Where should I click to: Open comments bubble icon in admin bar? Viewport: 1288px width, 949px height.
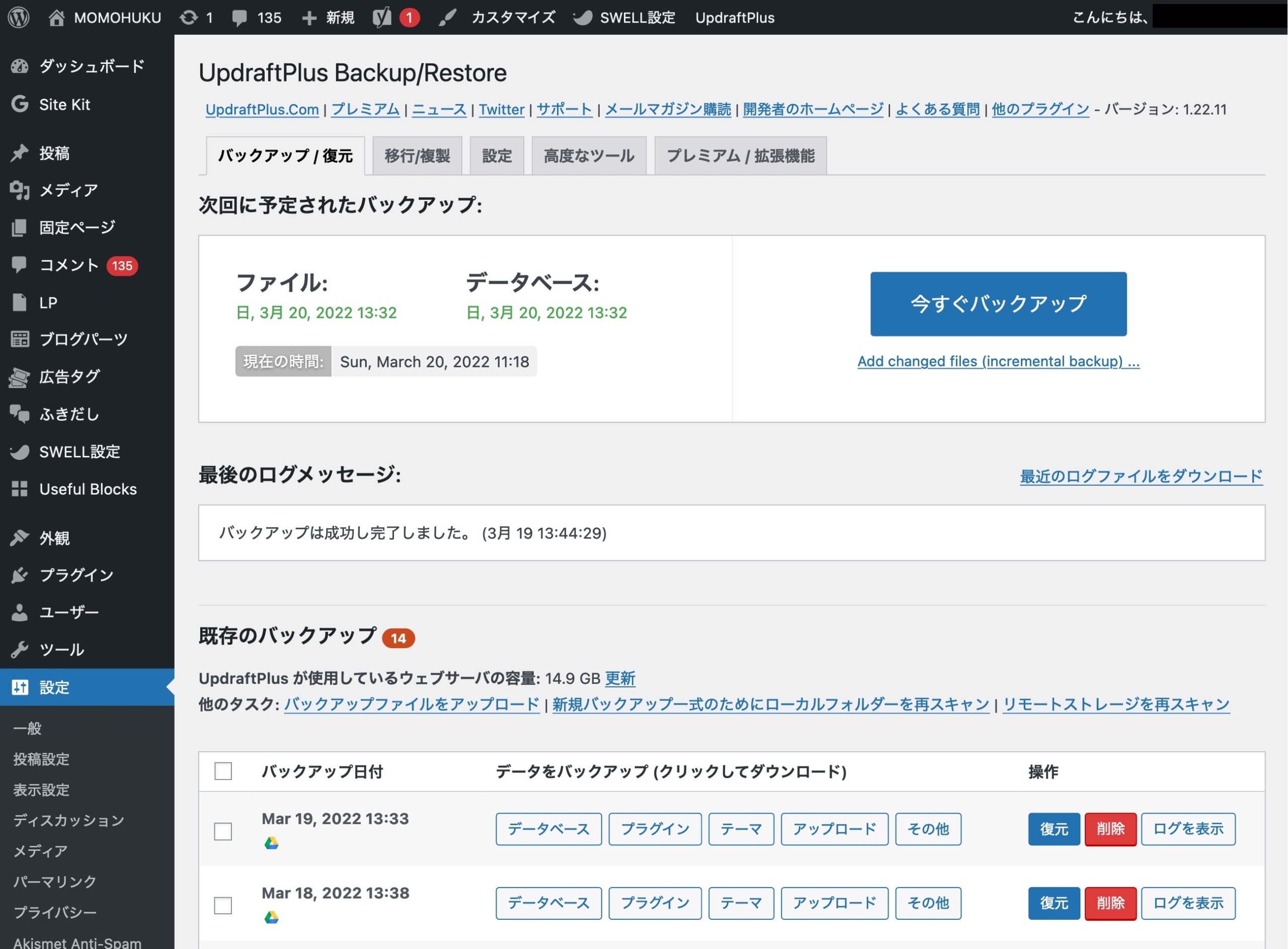pyautogui.click(x=239, y=18)
